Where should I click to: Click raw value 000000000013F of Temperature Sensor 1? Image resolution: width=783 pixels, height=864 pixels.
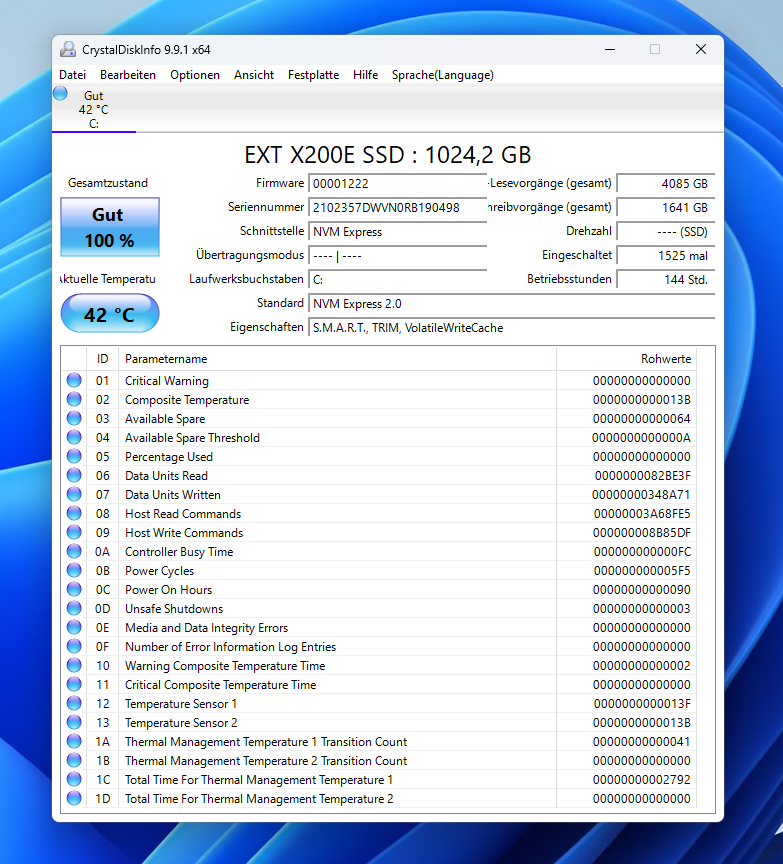(x=642, y=704)
